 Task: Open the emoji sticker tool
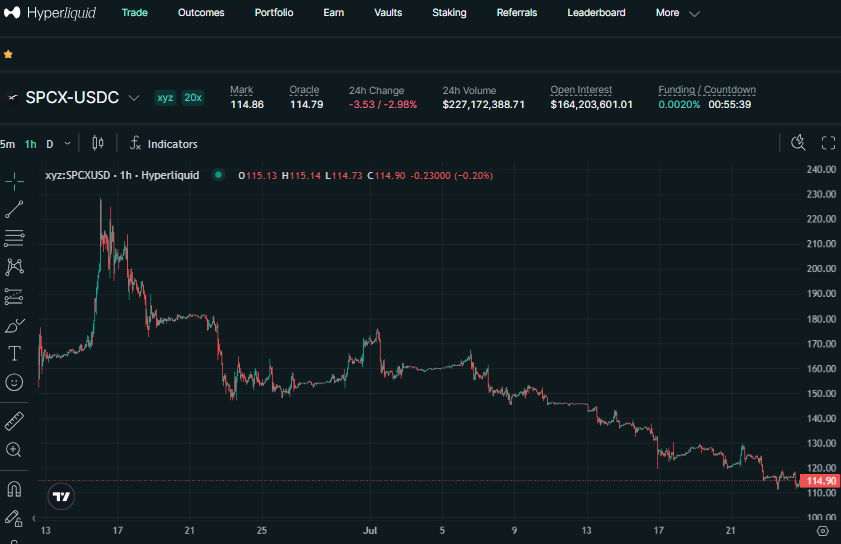[x=14, y=382]
